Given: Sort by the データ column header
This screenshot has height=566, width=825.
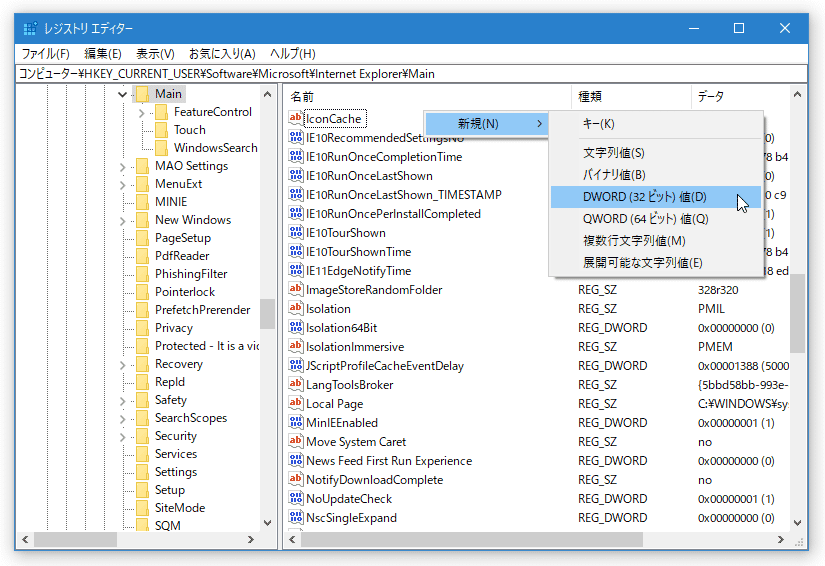Looking at the screenshot, I should click(740, 96).
